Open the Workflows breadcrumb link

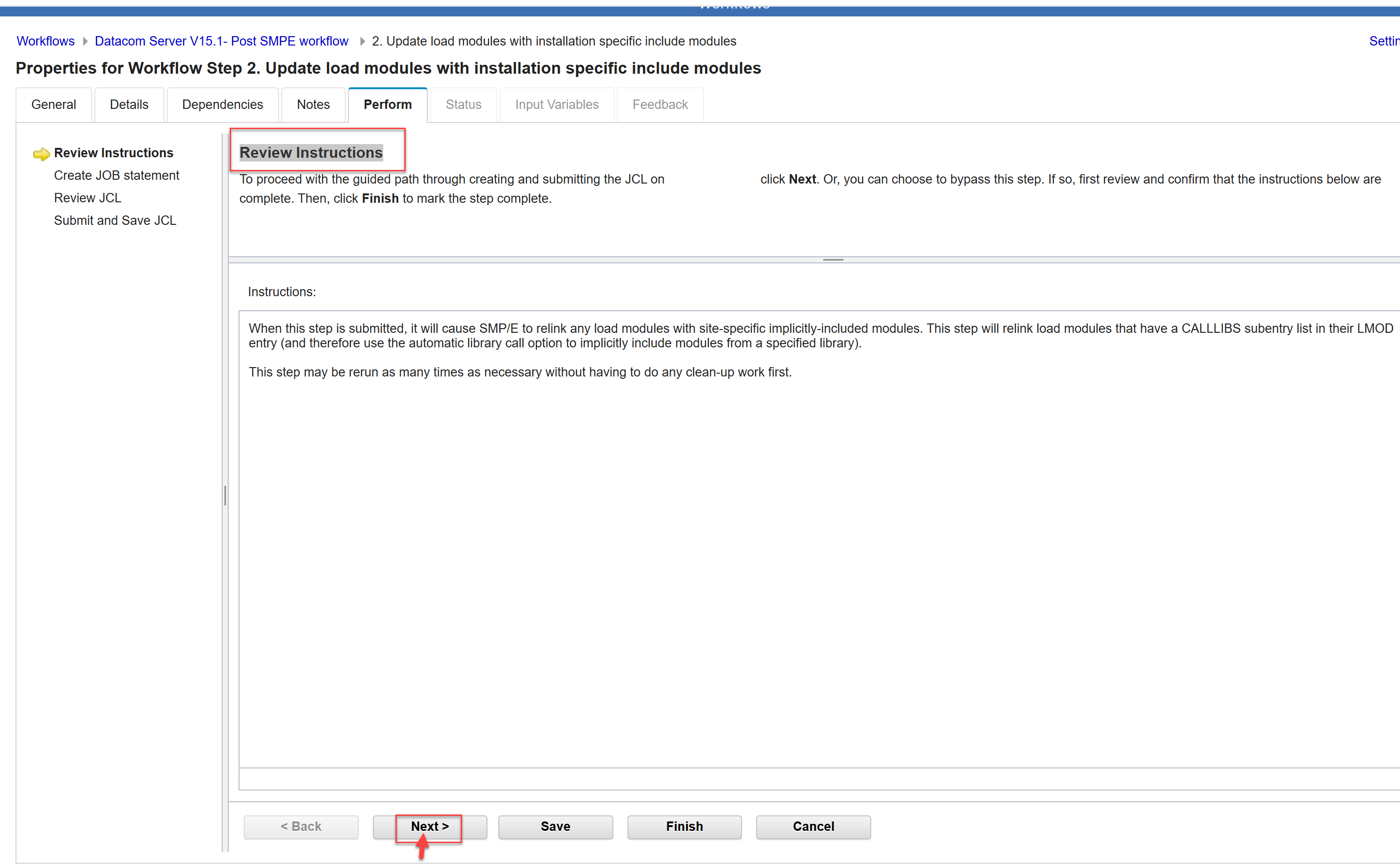tap(45, 41)
